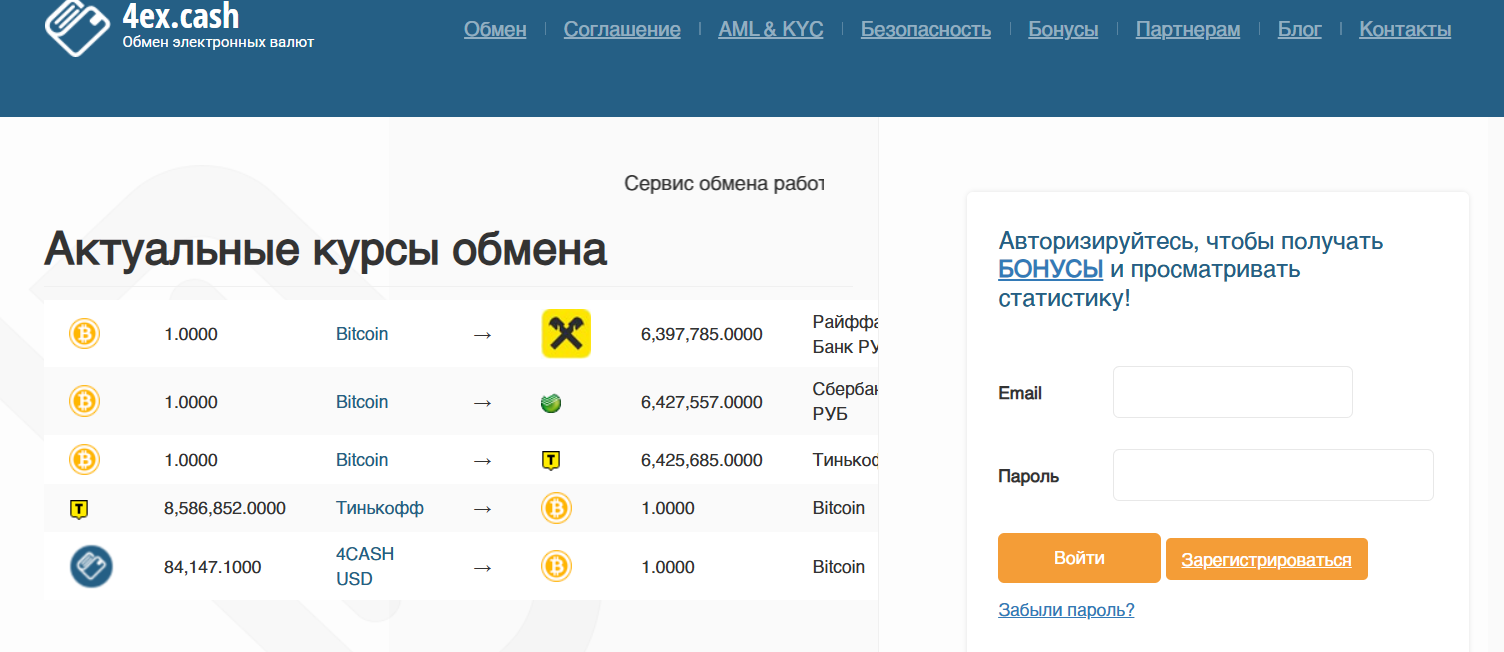
Task: Click the Зарегистрироваться button
Action: pyautogui.click(x=1267, y=560)
